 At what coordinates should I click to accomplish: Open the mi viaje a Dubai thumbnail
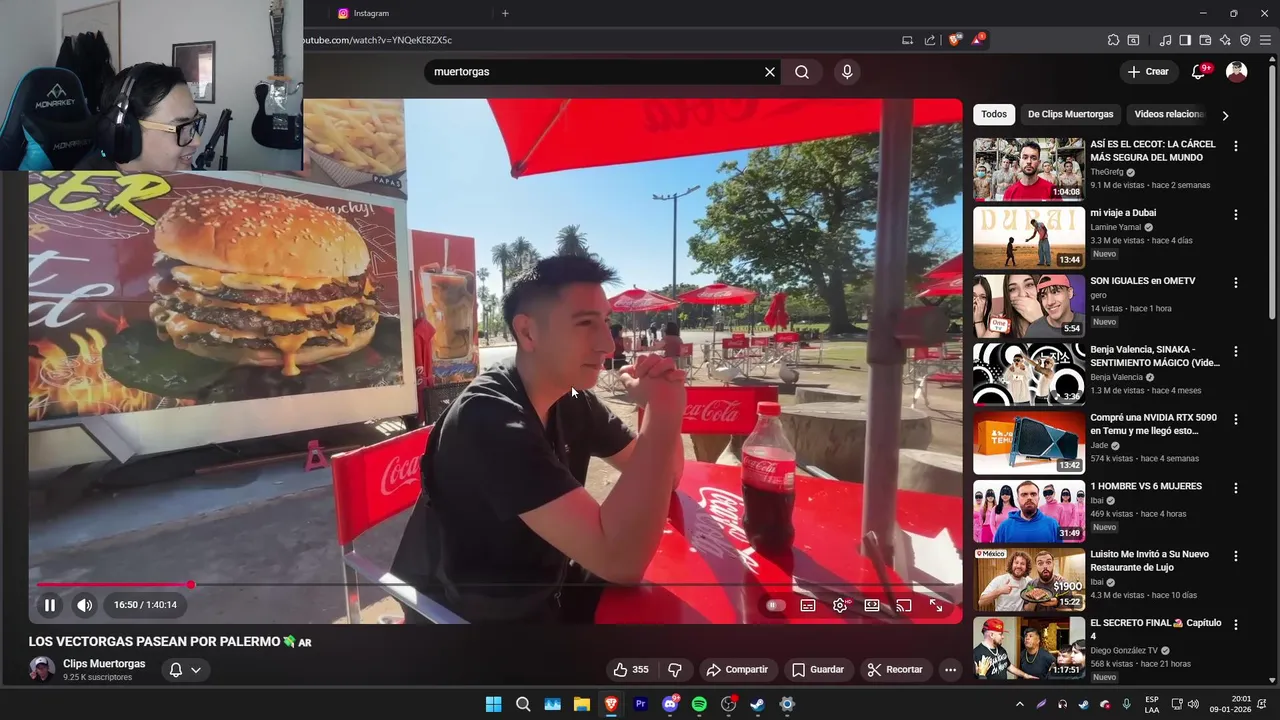pos(1029,237)
